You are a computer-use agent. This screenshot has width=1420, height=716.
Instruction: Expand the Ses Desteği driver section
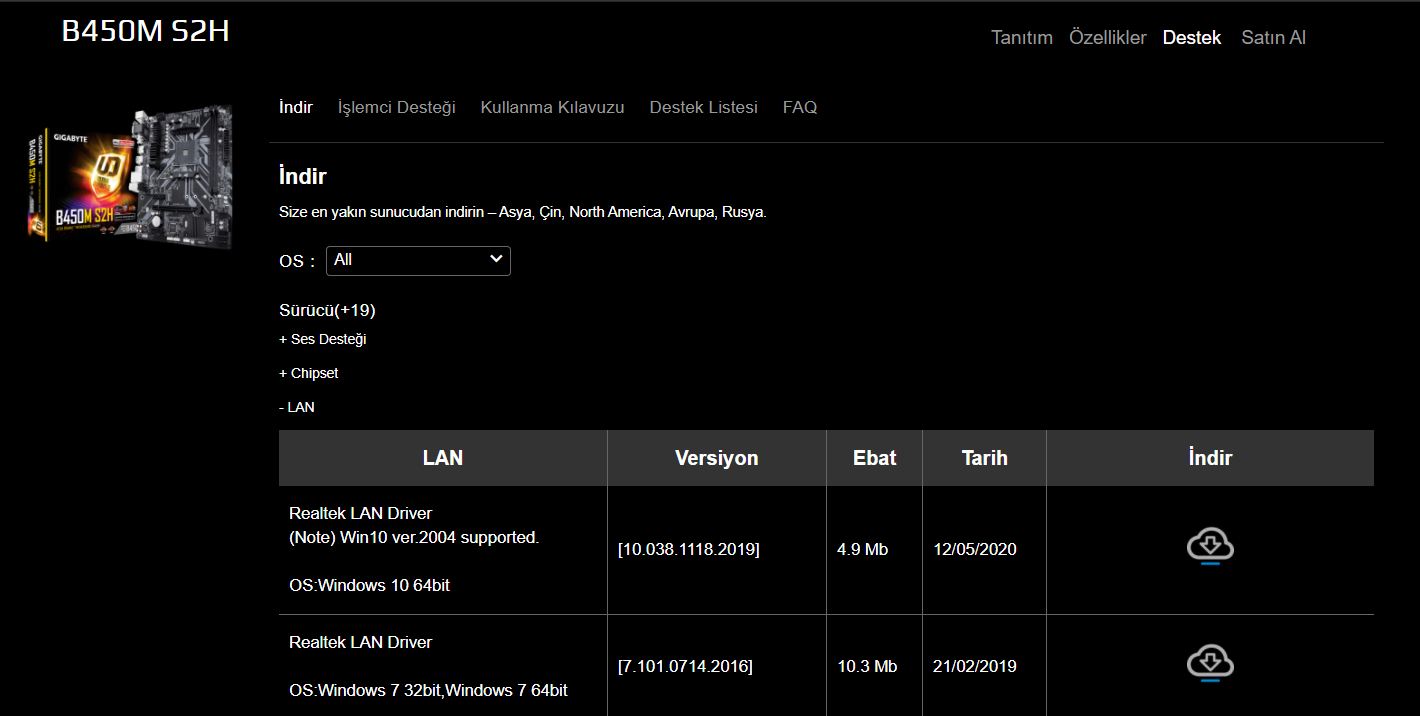click(x=323, y=339)
